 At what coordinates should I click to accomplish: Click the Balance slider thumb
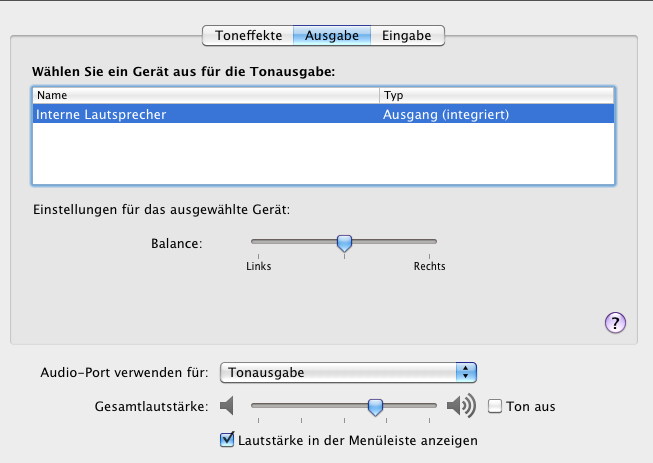point(344,242)
